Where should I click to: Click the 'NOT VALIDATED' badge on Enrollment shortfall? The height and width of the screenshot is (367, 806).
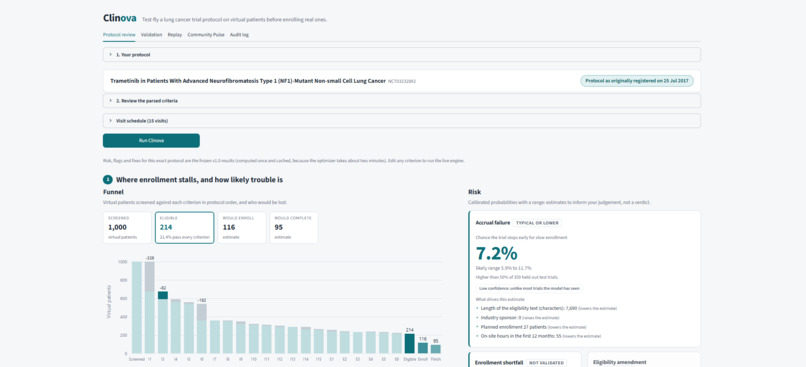point(547,362)
